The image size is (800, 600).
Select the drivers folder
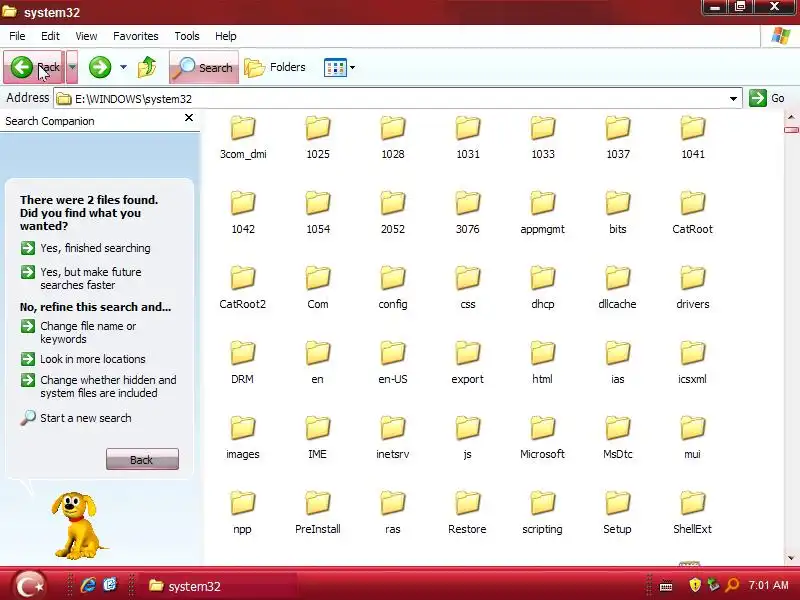pyautogui.click(x=692, y=287)
